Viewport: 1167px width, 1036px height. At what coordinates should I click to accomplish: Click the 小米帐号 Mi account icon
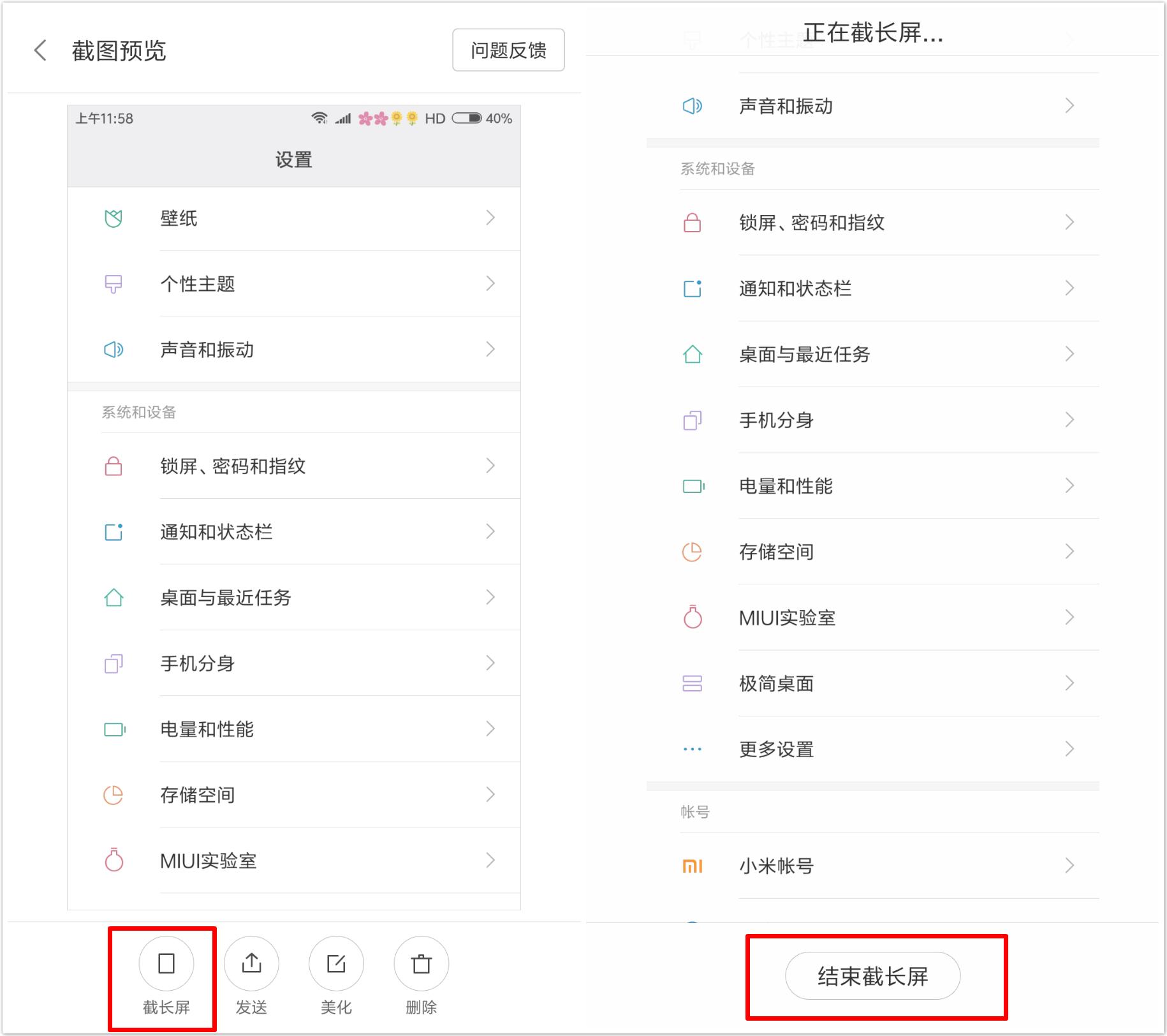tap(693, 866)
